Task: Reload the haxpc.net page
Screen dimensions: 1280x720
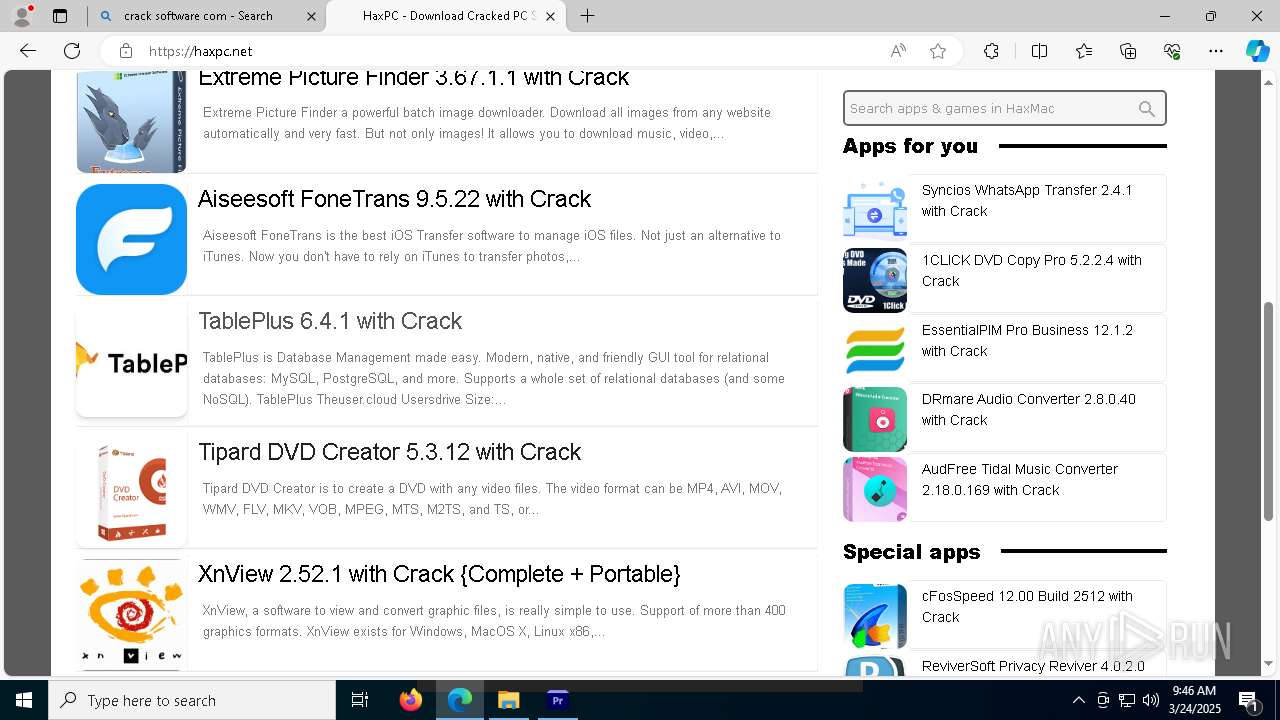Action: 72,51
